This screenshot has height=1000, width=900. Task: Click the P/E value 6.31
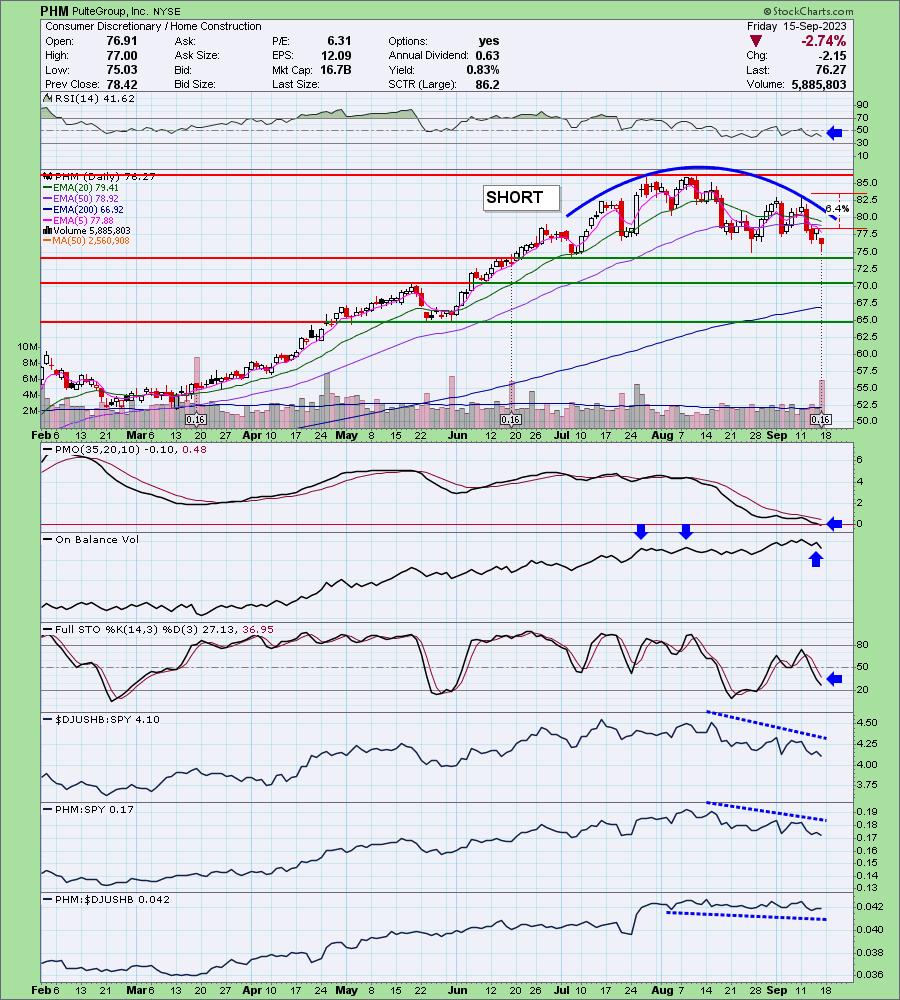[339, 41]
